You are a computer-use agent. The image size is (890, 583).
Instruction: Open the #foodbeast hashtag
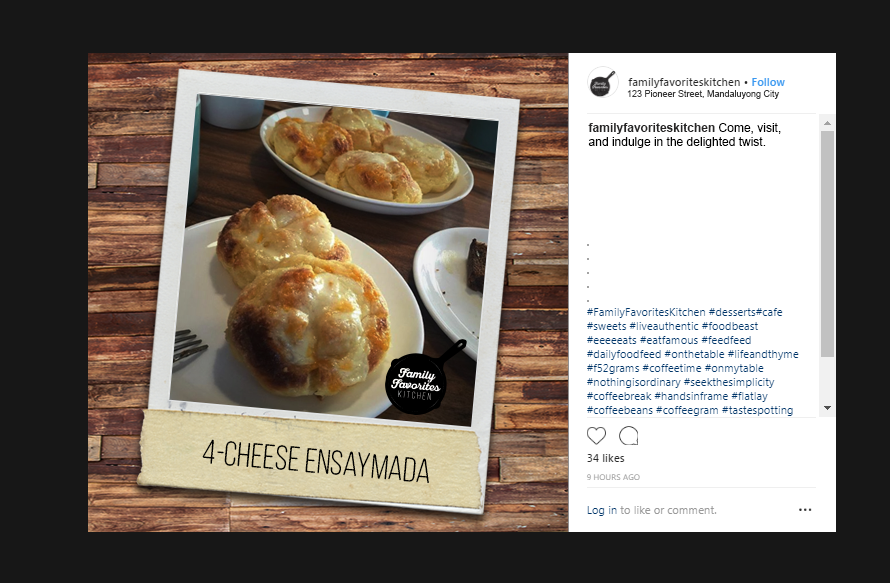click(x=730, y=326)
